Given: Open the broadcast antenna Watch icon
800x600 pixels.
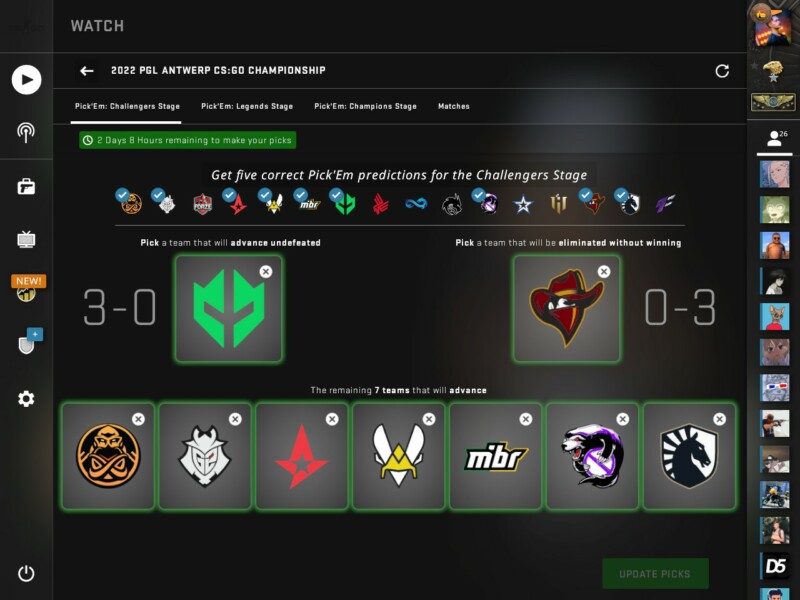Looking at the screenshot, I should [26, 133].
